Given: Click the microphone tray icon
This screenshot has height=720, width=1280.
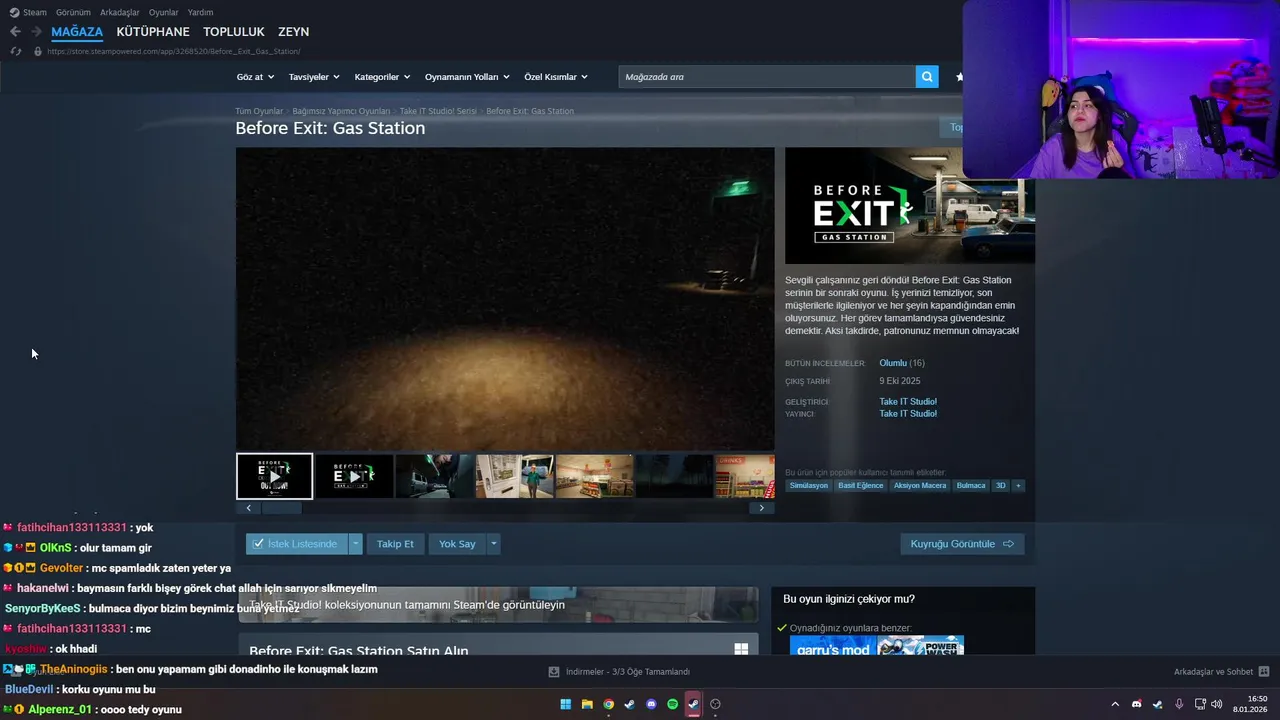Looking at the screenshot, I should coord(1179,704).
